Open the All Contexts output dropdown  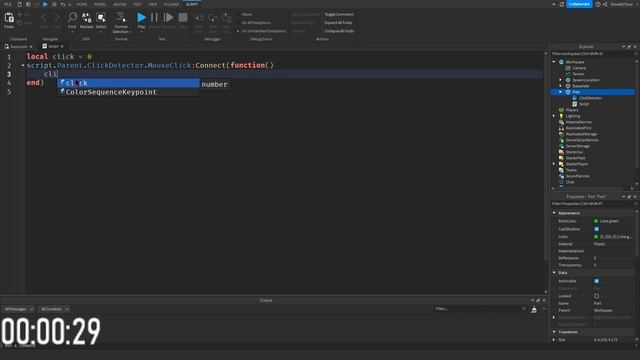(x=54, y=309)
